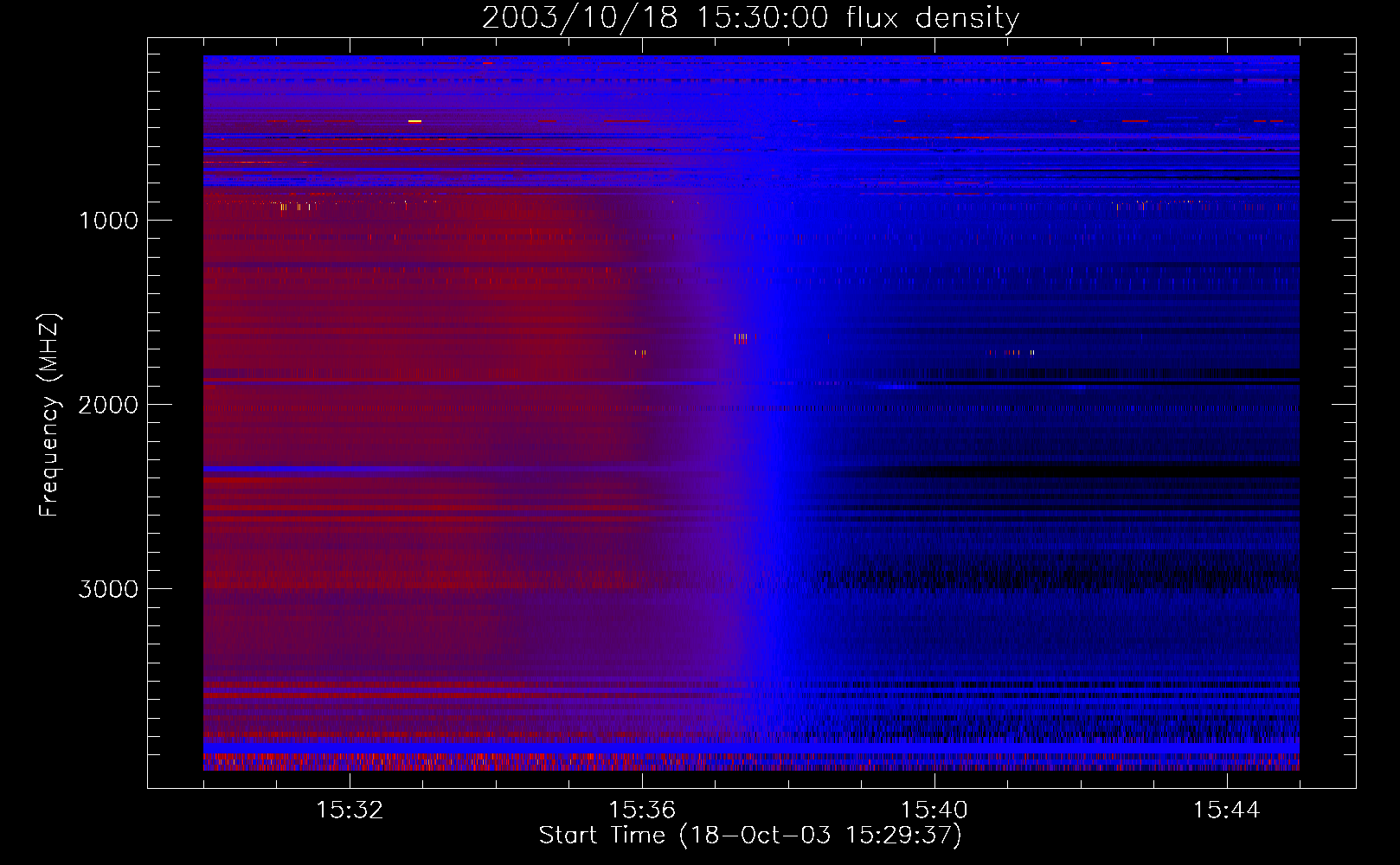1400x865 pixels.
Task: Click the 15:32 time tick label
Action: pyautogui.click(x=350, y=811)
